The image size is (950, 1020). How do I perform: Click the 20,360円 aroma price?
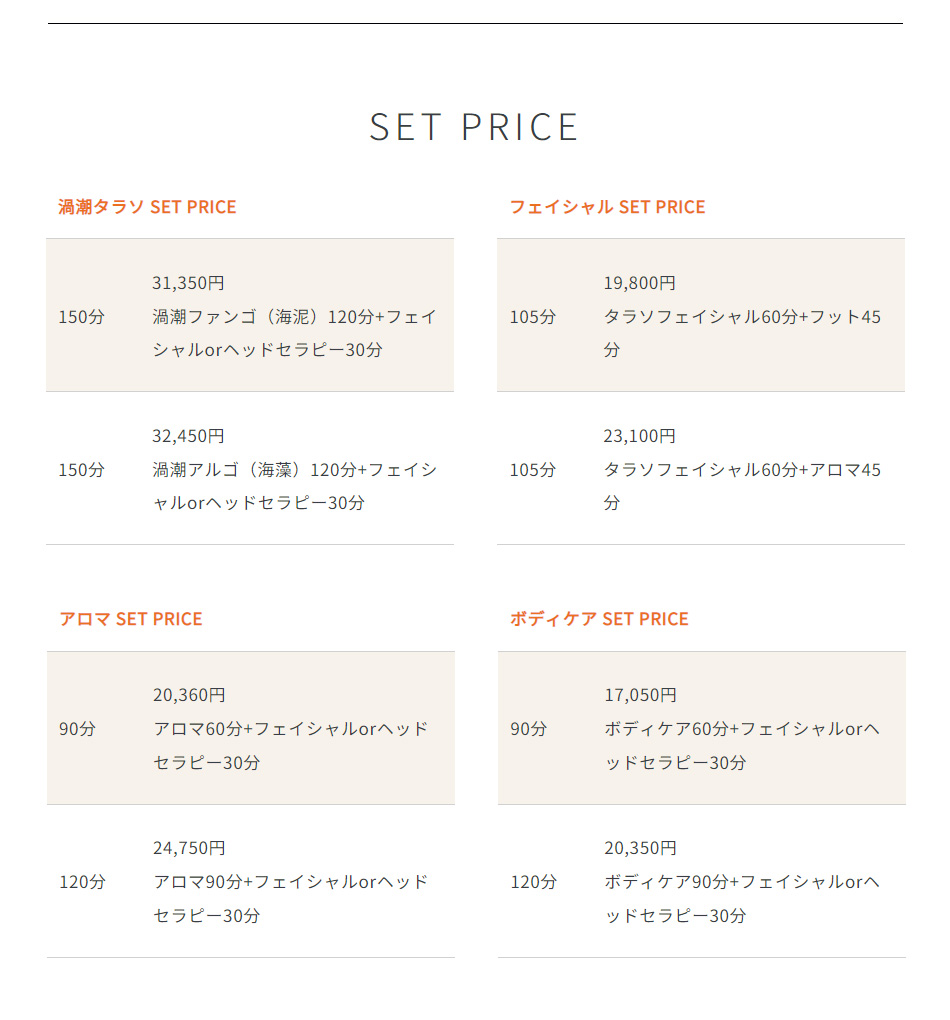[189, 695]
